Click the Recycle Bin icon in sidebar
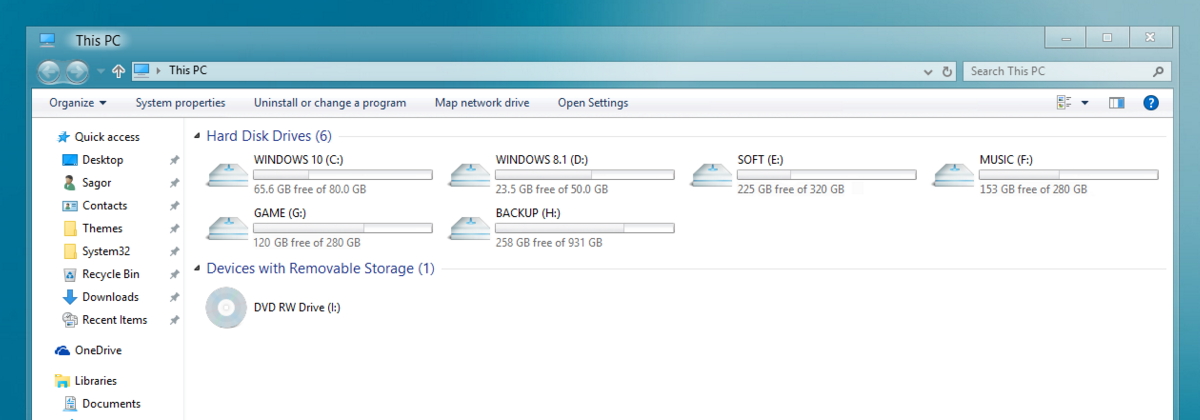This screenshot has height=420, width=1200. coord(70,274)
